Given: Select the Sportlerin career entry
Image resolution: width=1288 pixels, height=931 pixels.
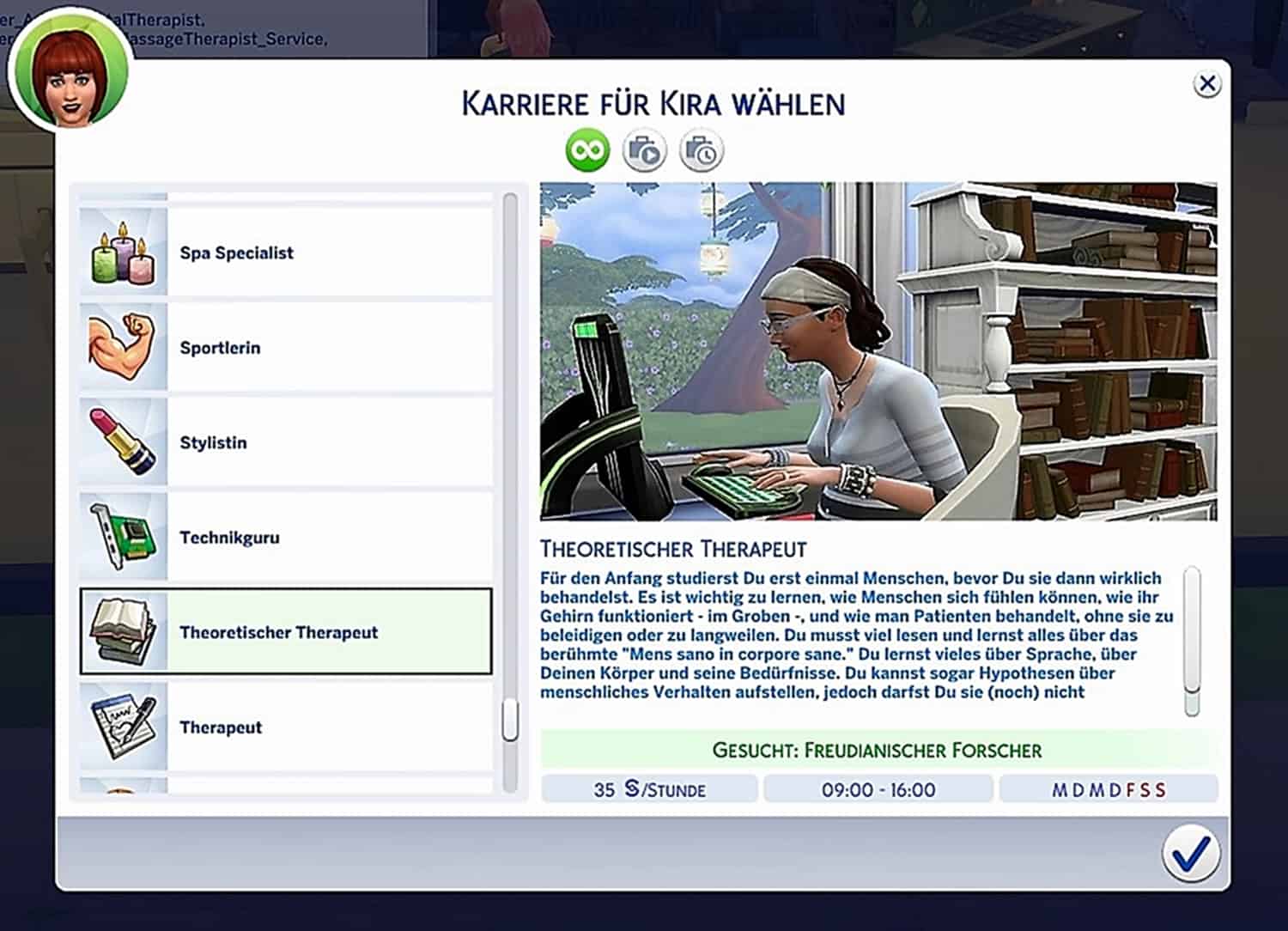Looking at the screenshot, I should (220, 348).
